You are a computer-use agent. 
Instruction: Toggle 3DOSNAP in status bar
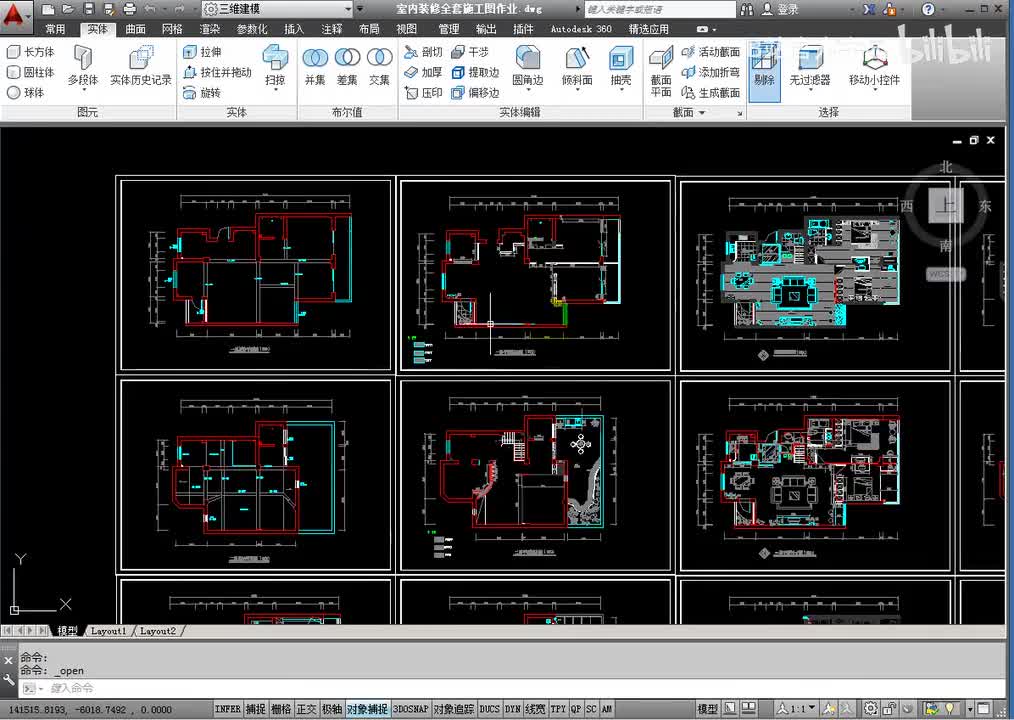pyautogui.click(x=411, y=709)
